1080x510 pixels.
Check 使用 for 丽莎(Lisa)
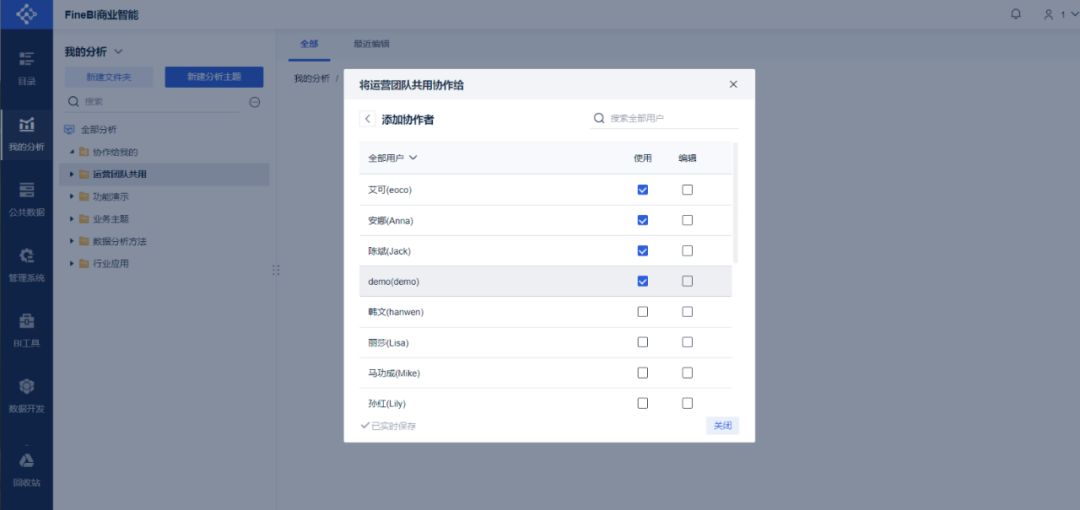click(643, 342)
